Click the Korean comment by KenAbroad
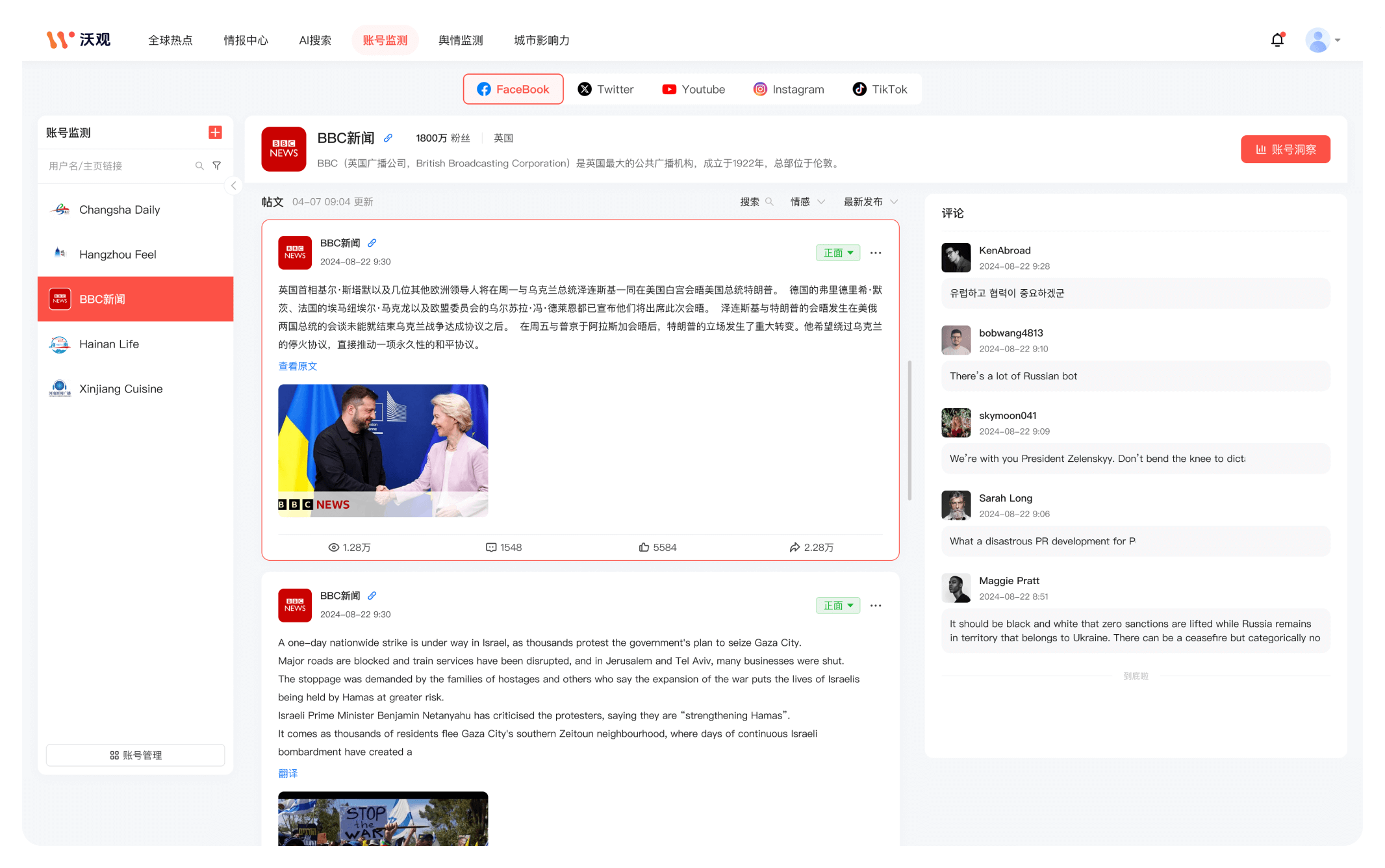The width and height of the screenshot is (1385, 868). tap(1136, 294)
